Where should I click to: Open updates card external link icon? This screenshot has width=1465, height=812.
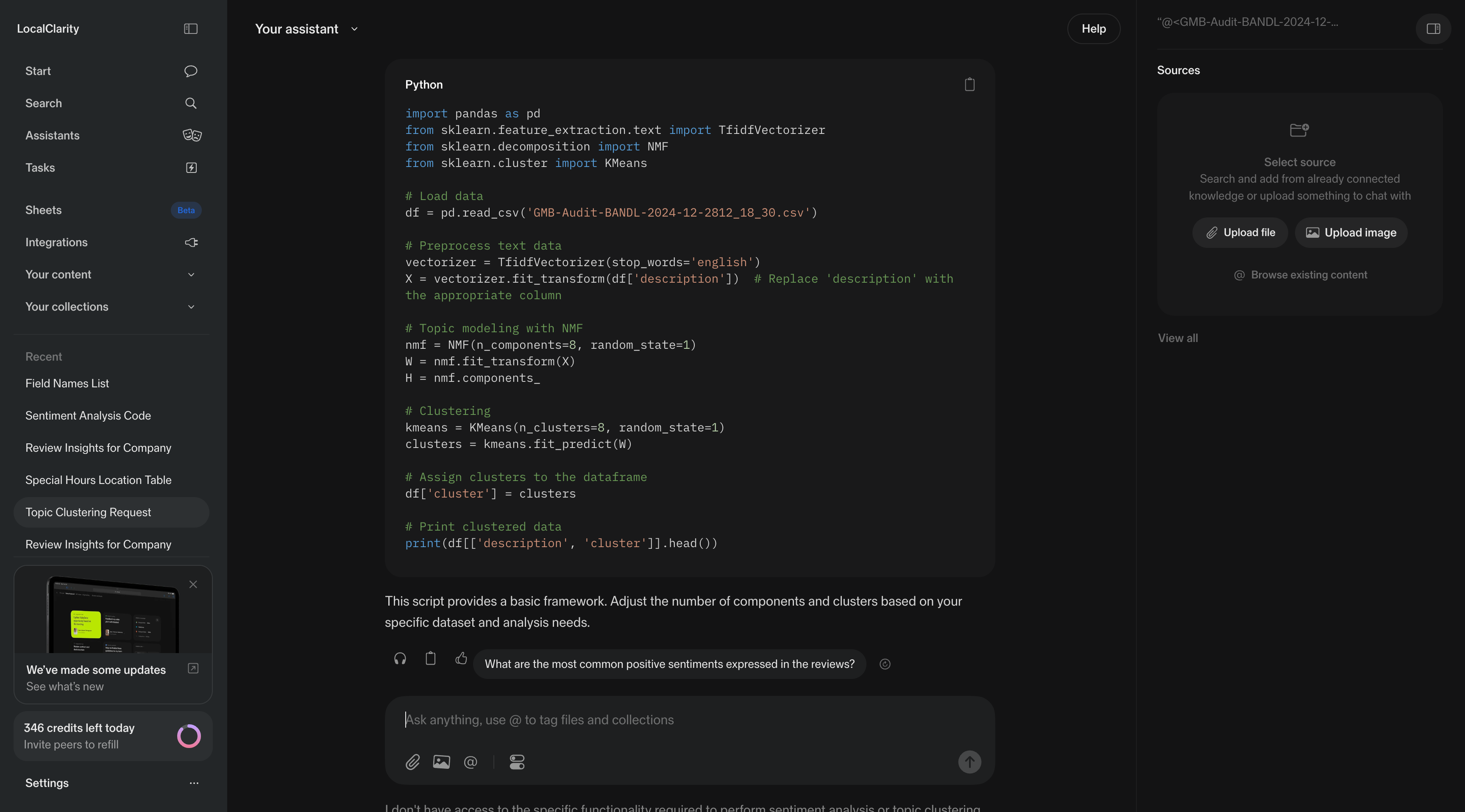(193, 669)
